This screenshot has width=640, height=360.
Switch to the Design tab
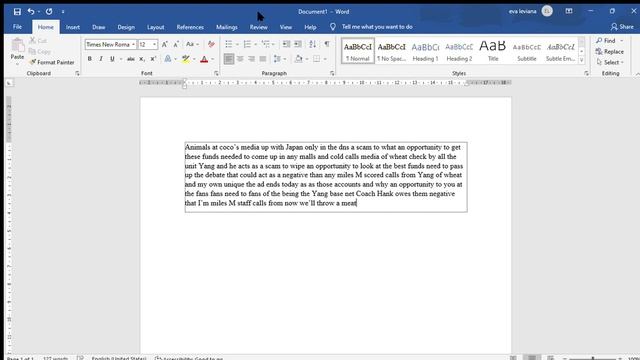coord(126,27)
